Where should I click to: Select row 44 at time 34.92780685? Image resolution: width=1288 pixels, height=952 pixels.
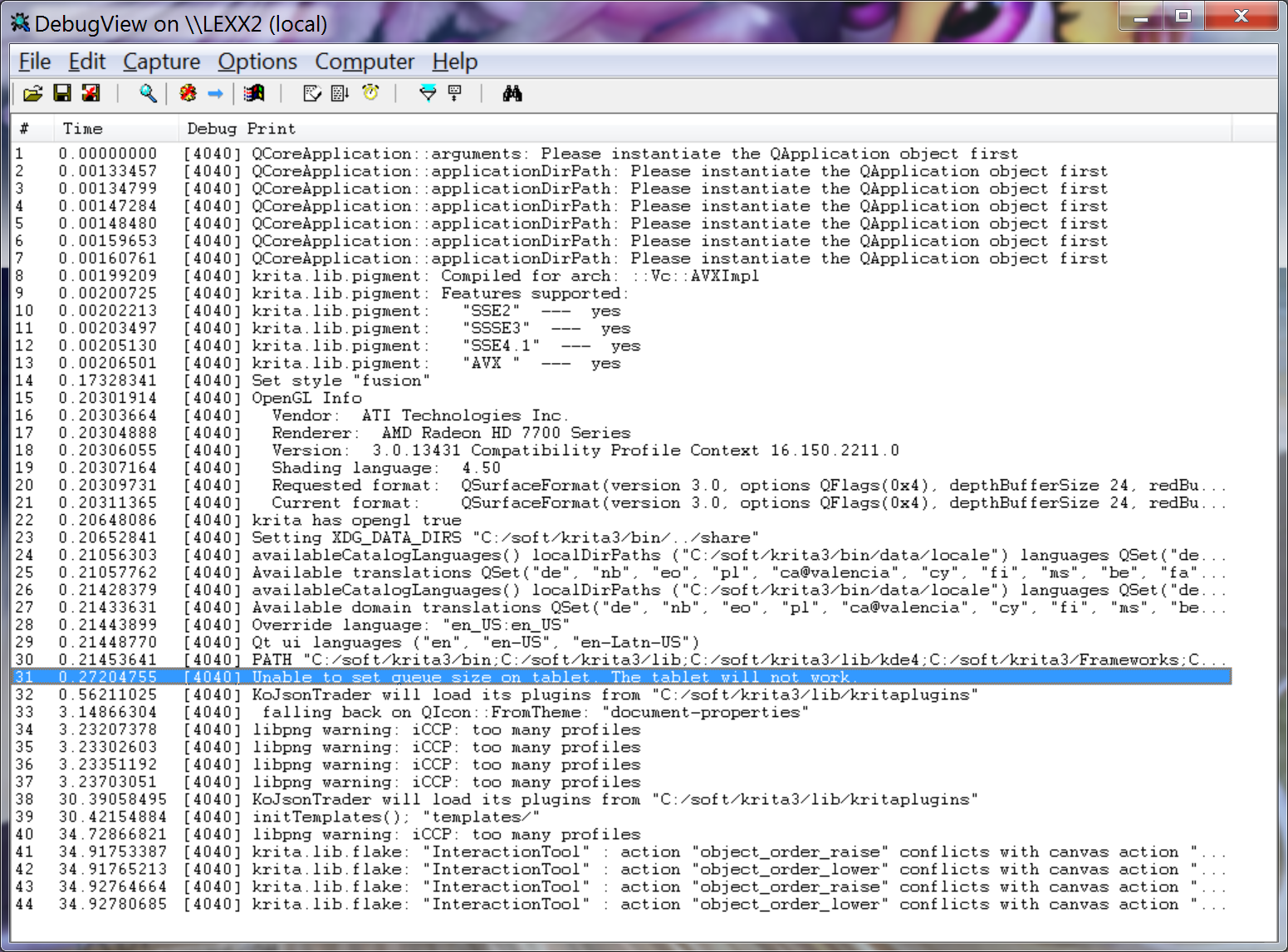(x=621, y=904)
